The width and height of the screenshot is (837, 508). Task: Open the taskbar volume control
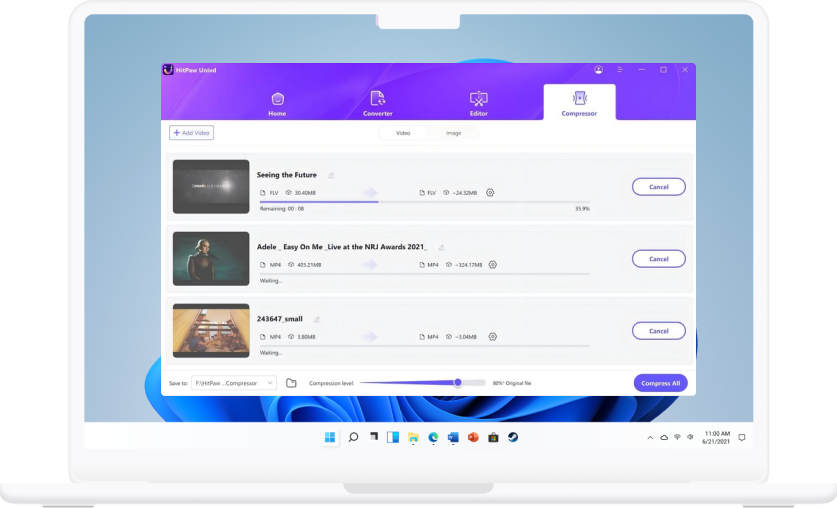pos(690,437)
